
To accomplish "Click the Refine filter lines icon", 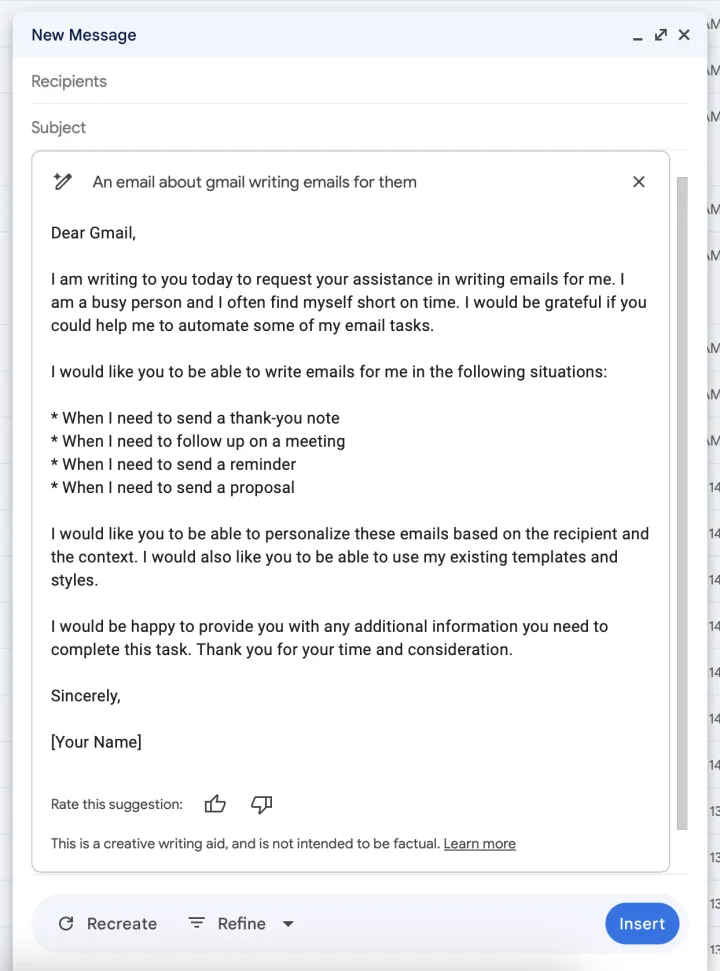I will (x=197, y=924).
